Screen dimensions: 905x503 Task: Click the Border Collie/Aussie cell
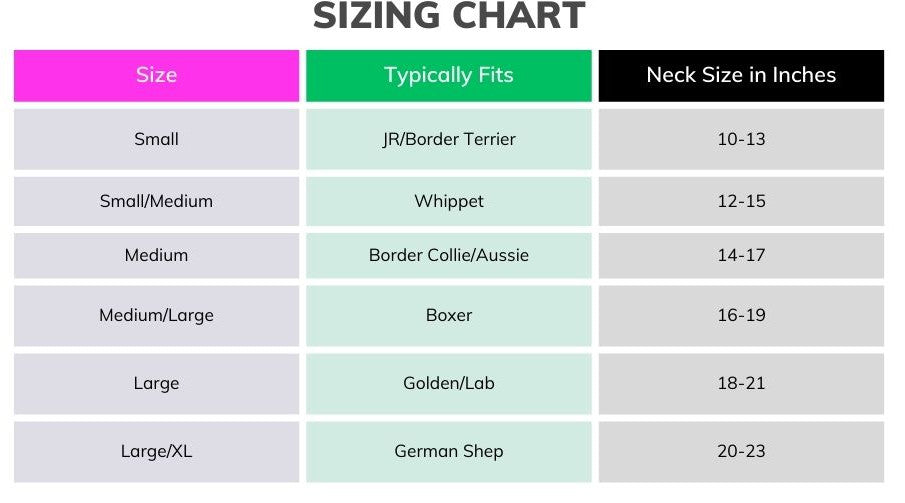coord(448,255)
